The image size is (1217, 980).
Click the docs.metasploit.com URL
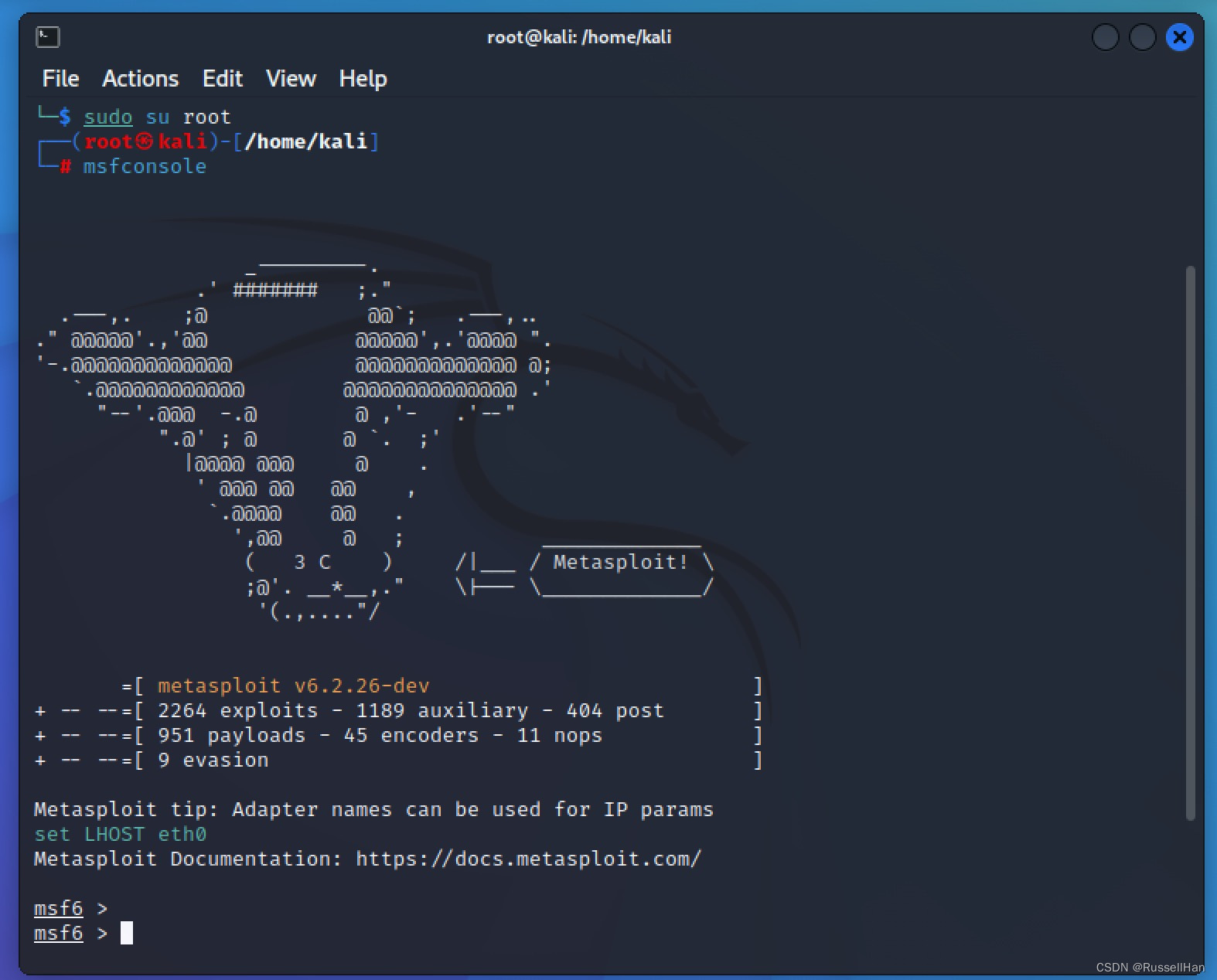[528, 859]
